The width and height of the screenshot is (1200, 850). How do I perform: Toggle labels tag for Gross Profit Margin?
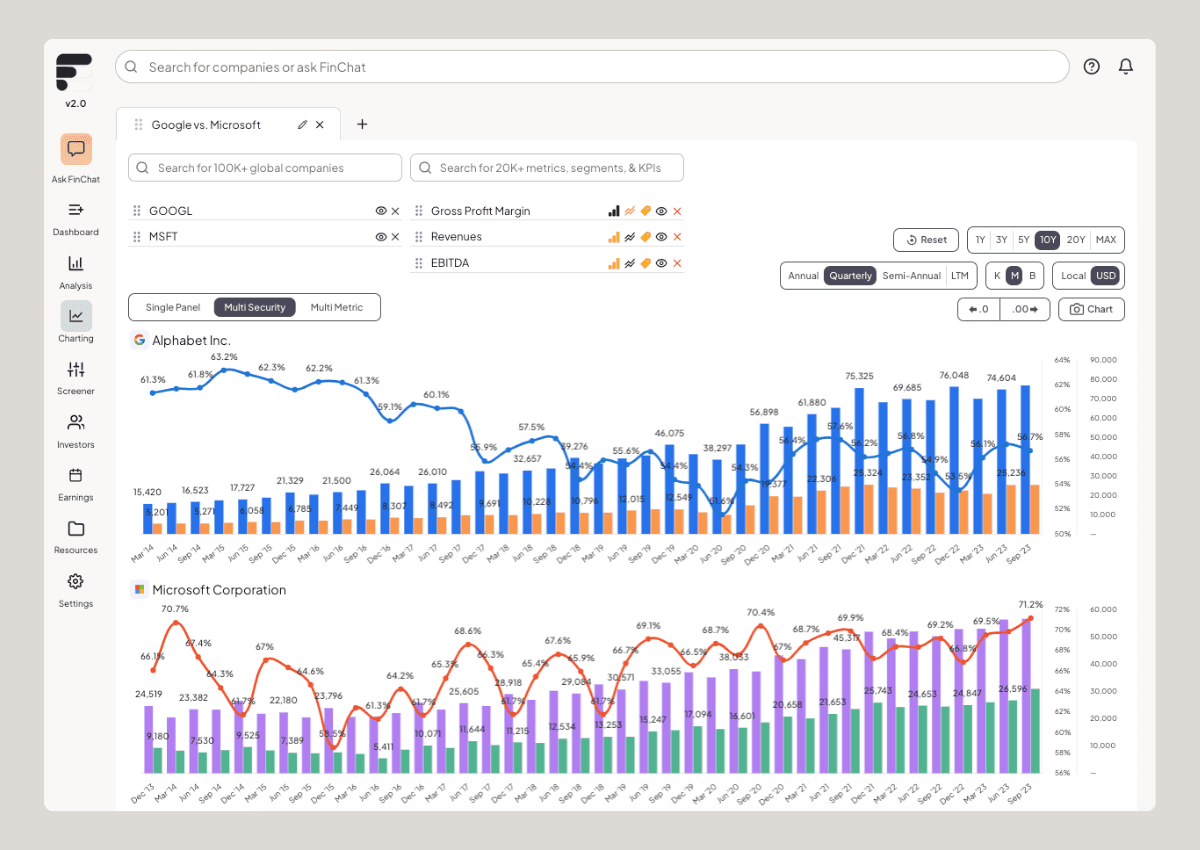pos(646,211)
